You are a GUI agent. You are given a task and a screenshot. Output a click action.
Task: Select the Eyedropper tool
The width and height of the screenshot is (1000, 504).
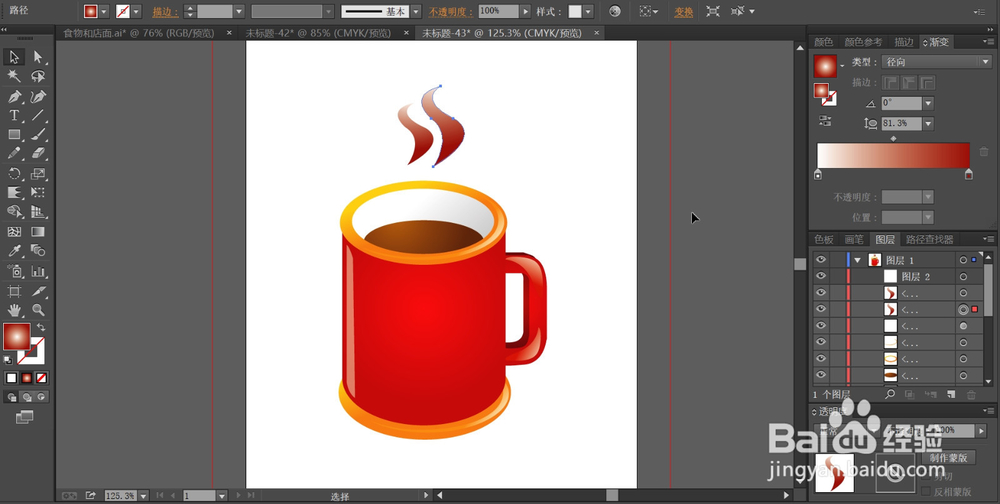14,251
